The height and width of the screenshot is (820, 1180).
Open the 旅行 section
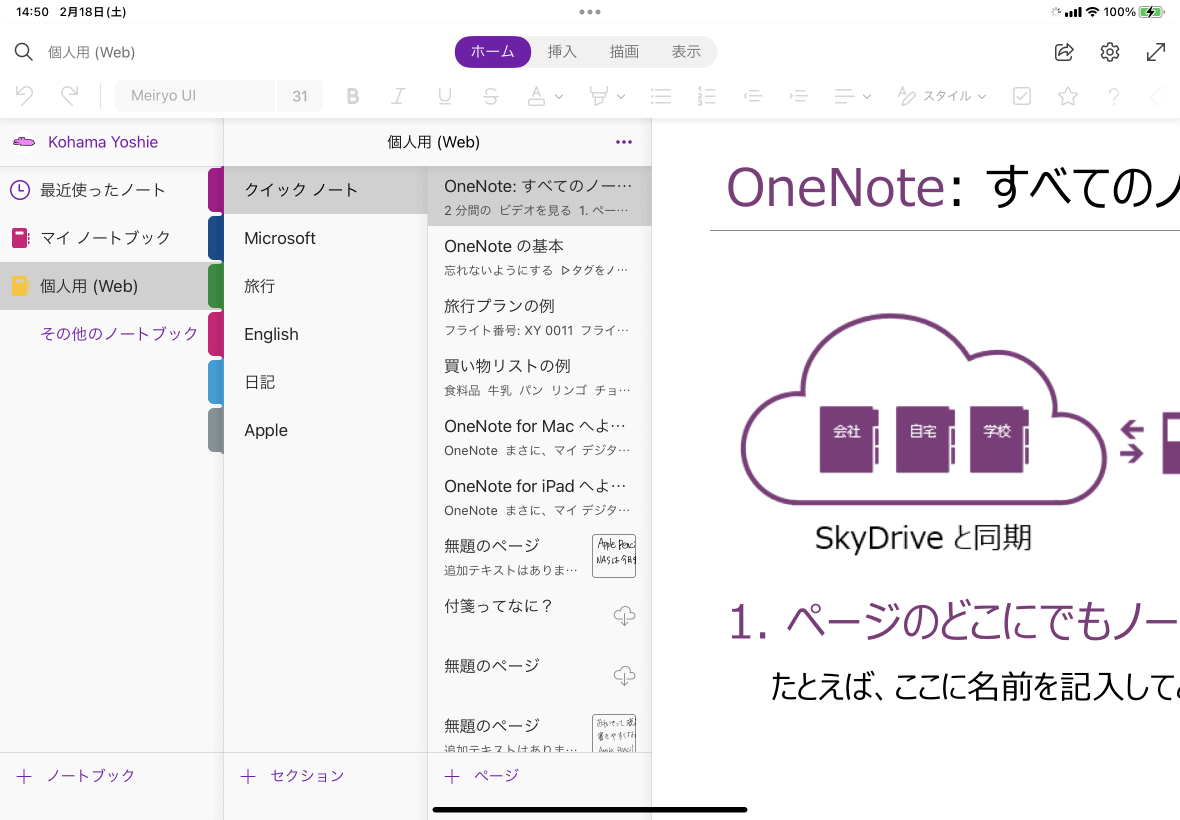[325, 286]
